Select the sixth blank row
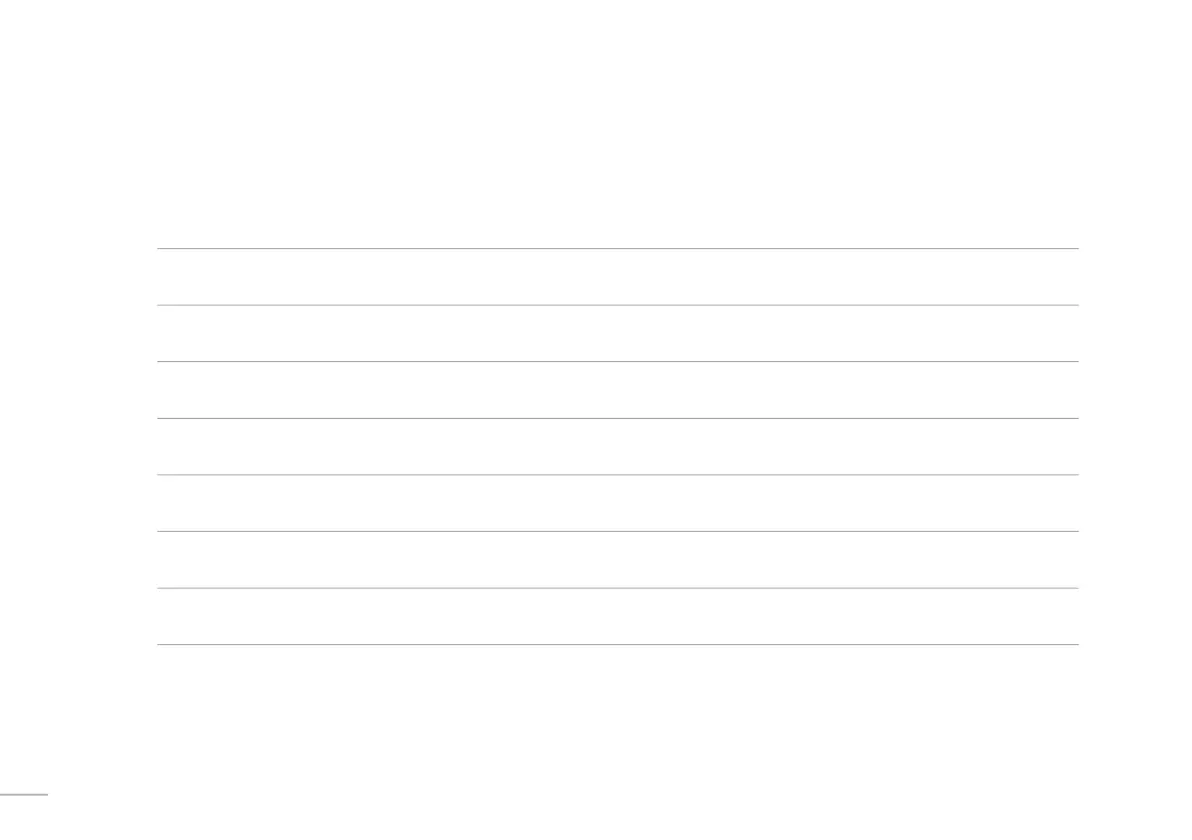 (x=617, y=559)
